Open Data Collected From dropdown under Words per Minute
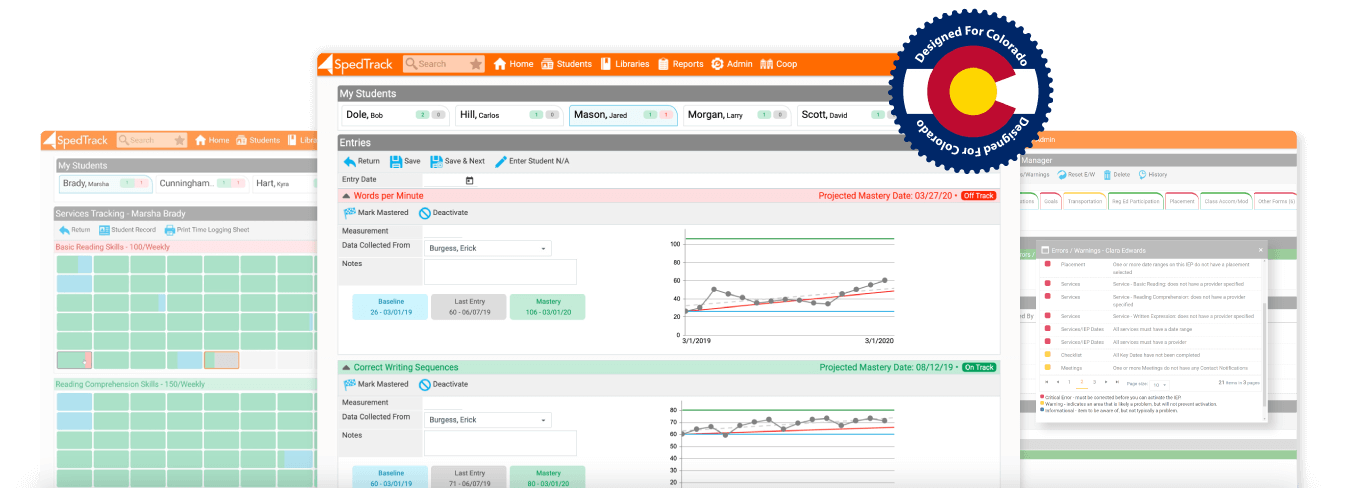 tap(487, 248)
